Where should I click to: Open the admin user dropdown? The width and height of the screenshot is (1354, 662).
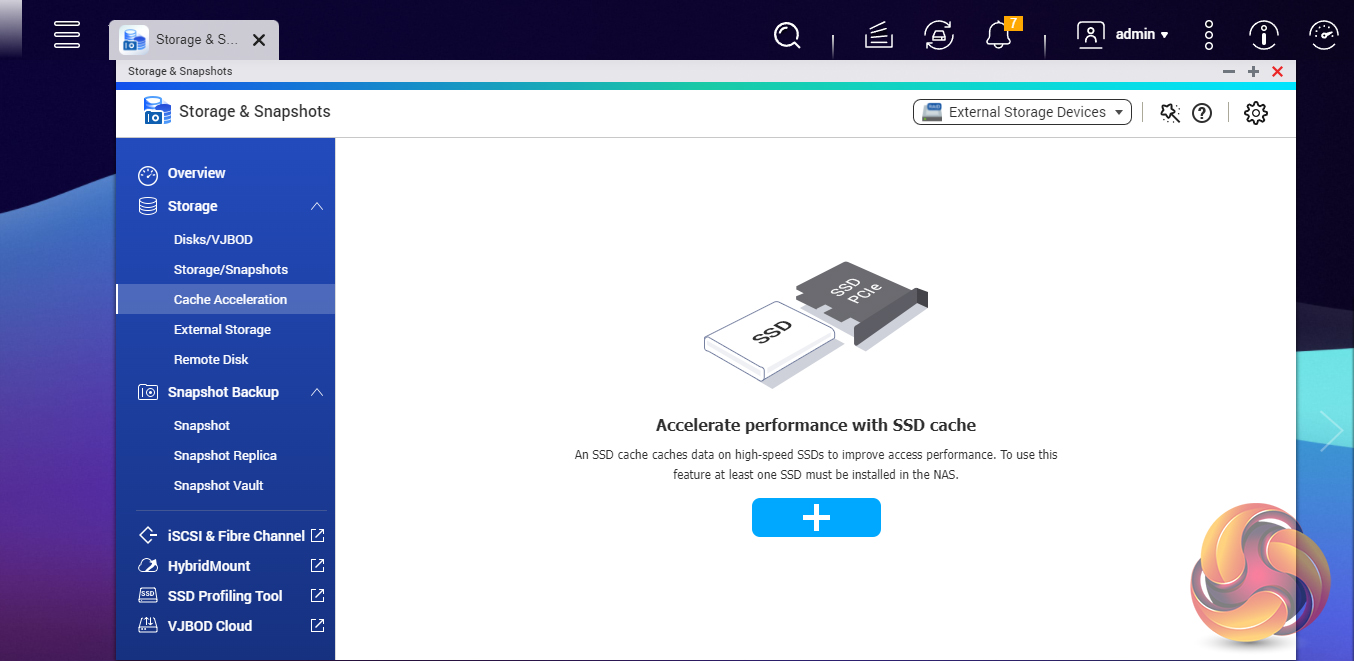pos(1123,35)
